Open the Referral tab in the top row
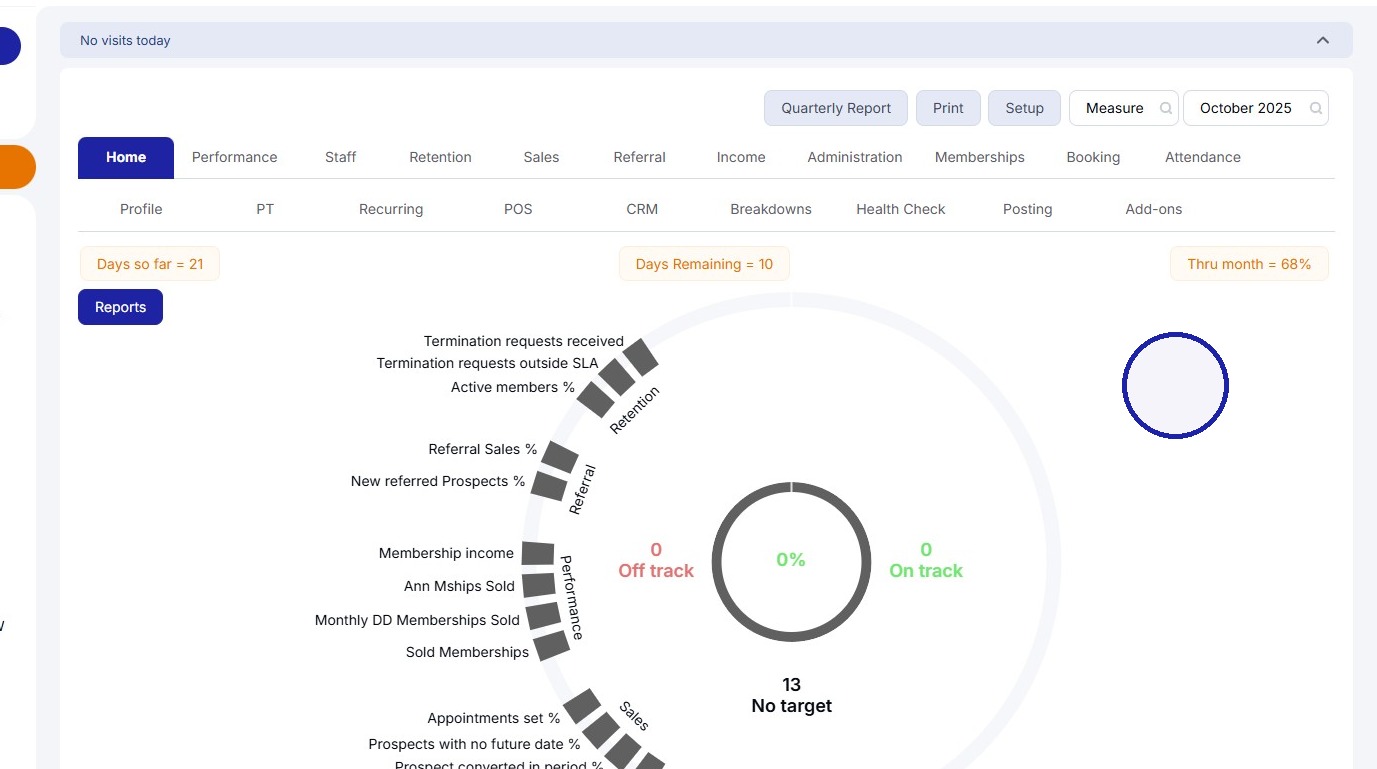 coord(640,157)
